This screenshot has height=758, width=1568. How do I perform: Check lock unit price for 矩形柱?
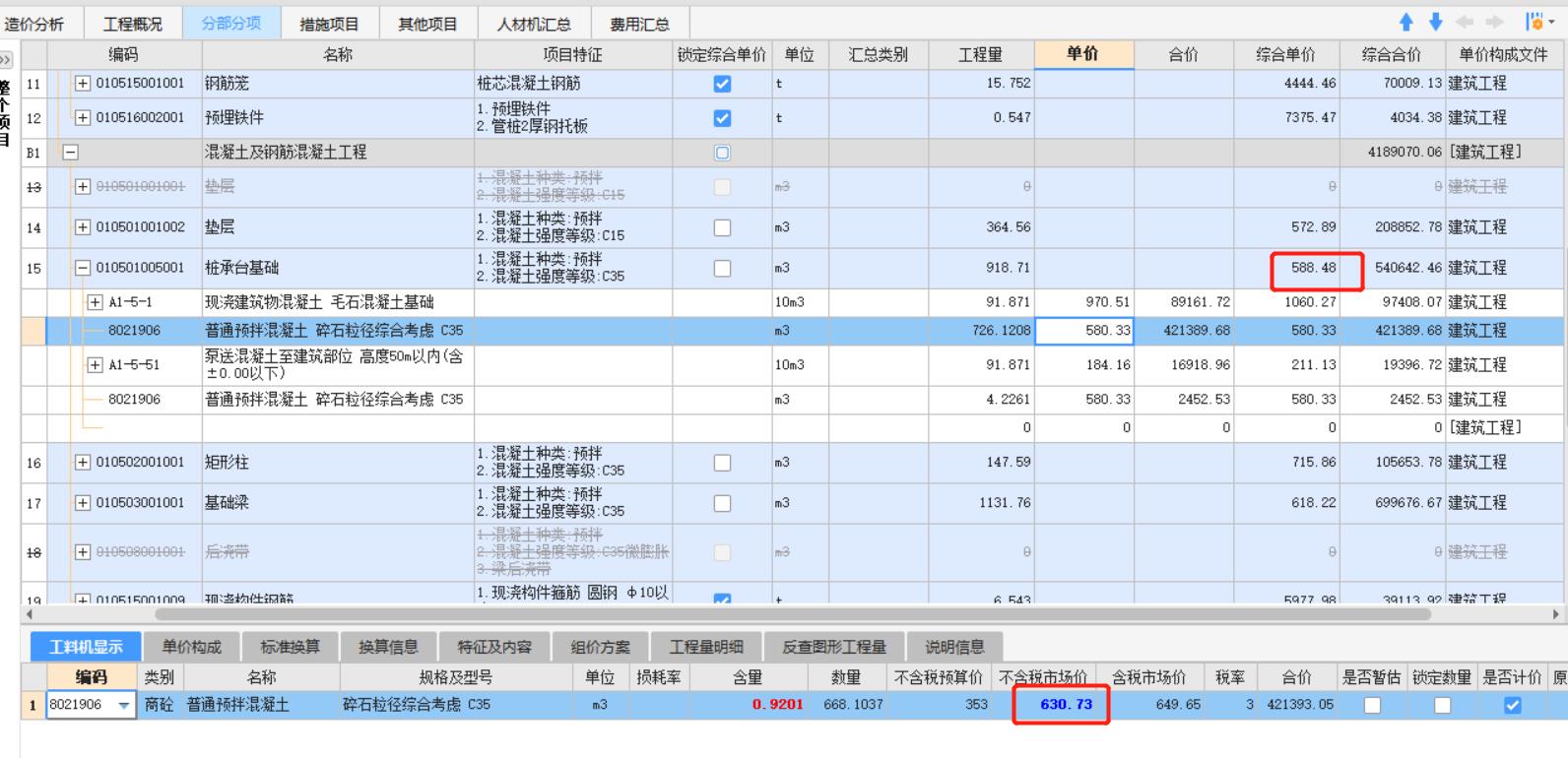click(722, 463)
